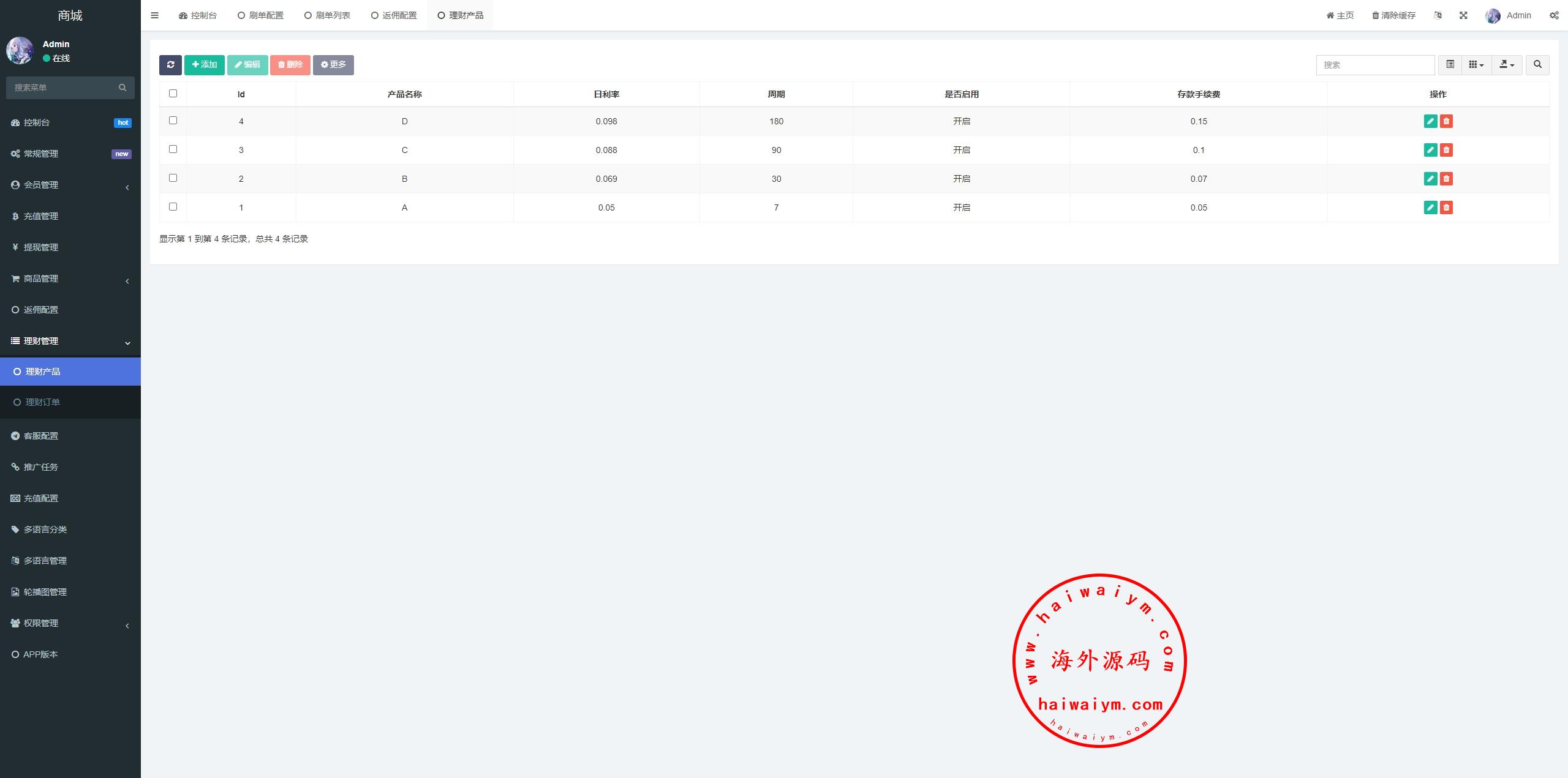The height and width of the screenshot is (778, 1568).
Task: Open the settings gears icon at top right
Action: point(1554,15)
